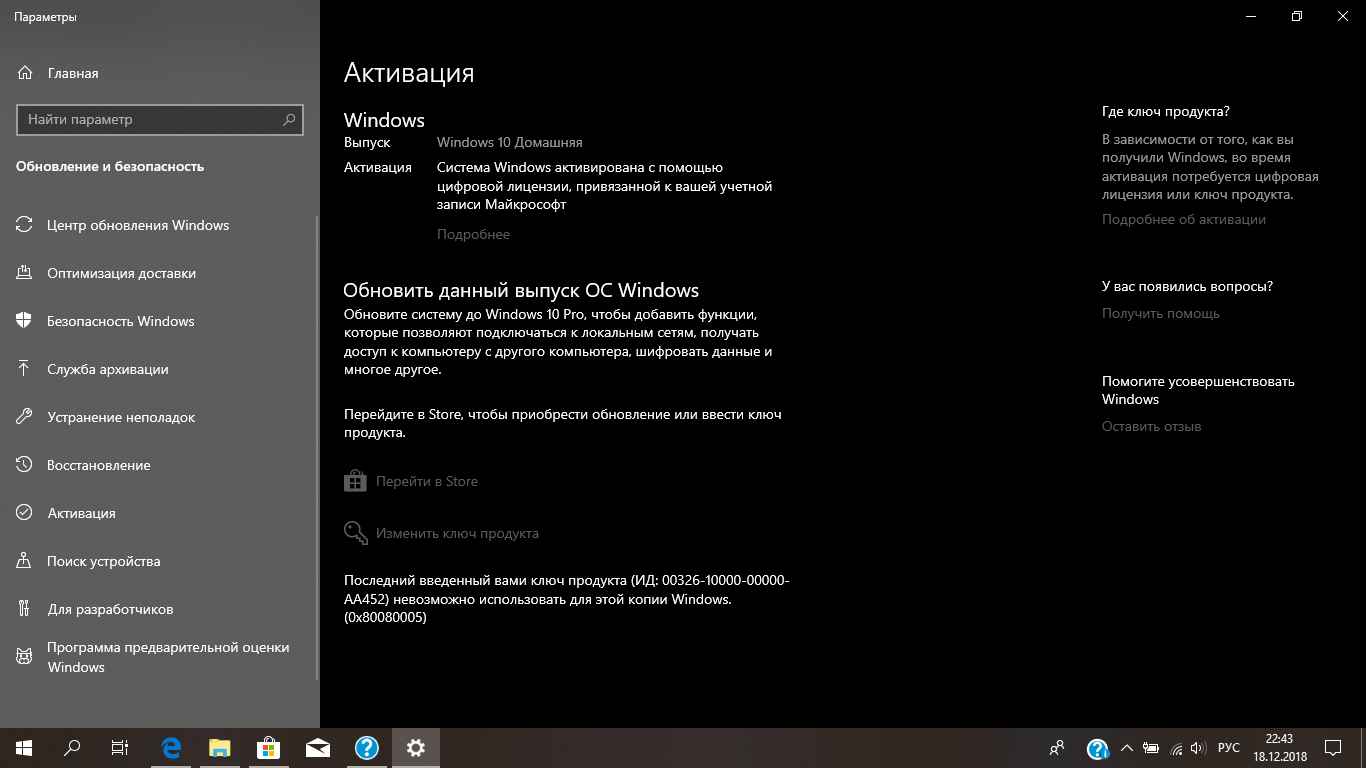The width and height of the screenshot is (1366, 768).
Task: Open Wi-Fi network icon in tray
Action: pyautogui.click(x=1176, y=748)
